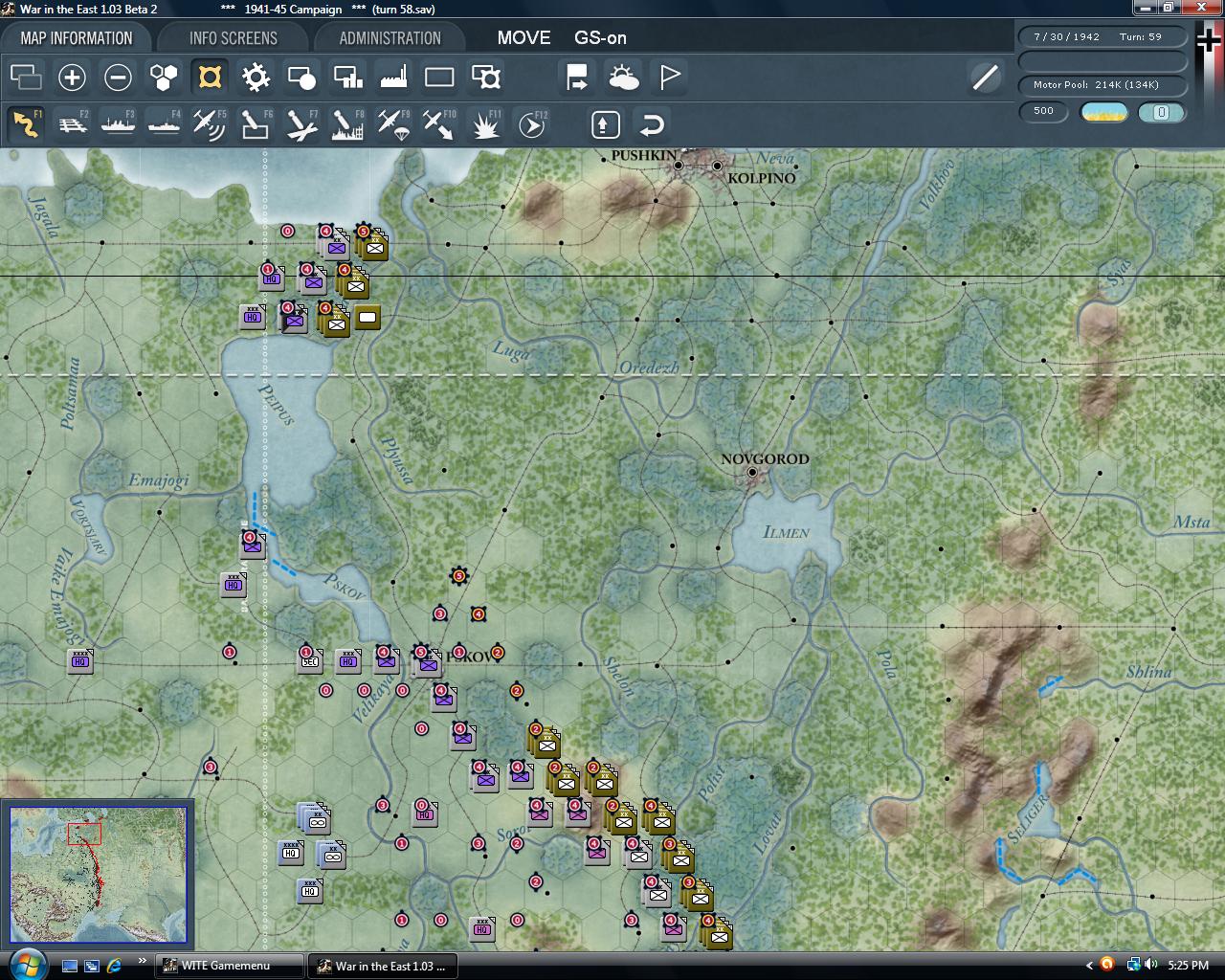The height and width of the screenshot is (980, 1225).
Task: Click the rectangle with bars toolbar icon
Action: click(x=347, y=77)
